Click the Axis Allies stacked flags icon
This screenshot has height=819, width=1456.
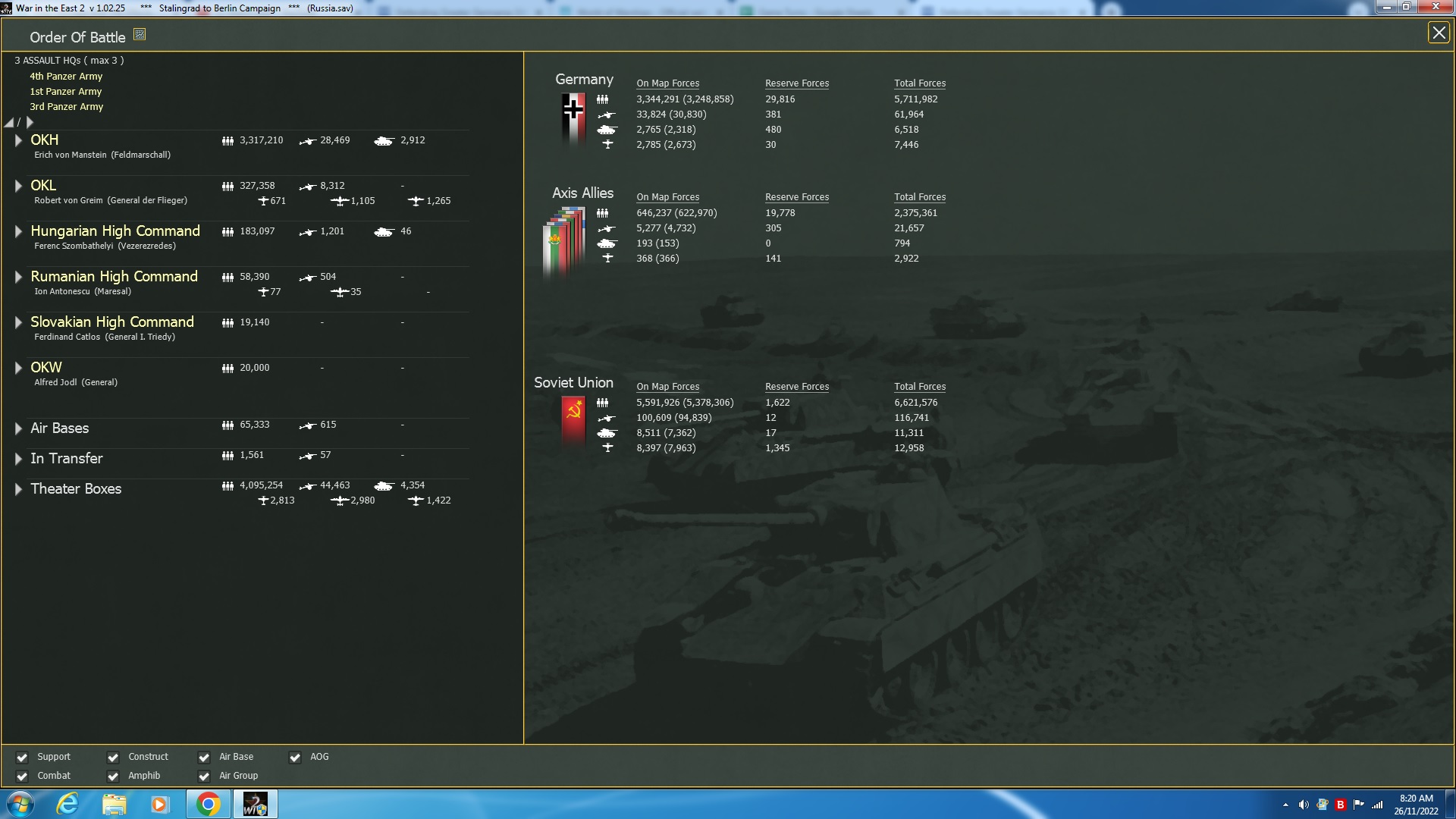pyautogui.click(x=565, y=241)
